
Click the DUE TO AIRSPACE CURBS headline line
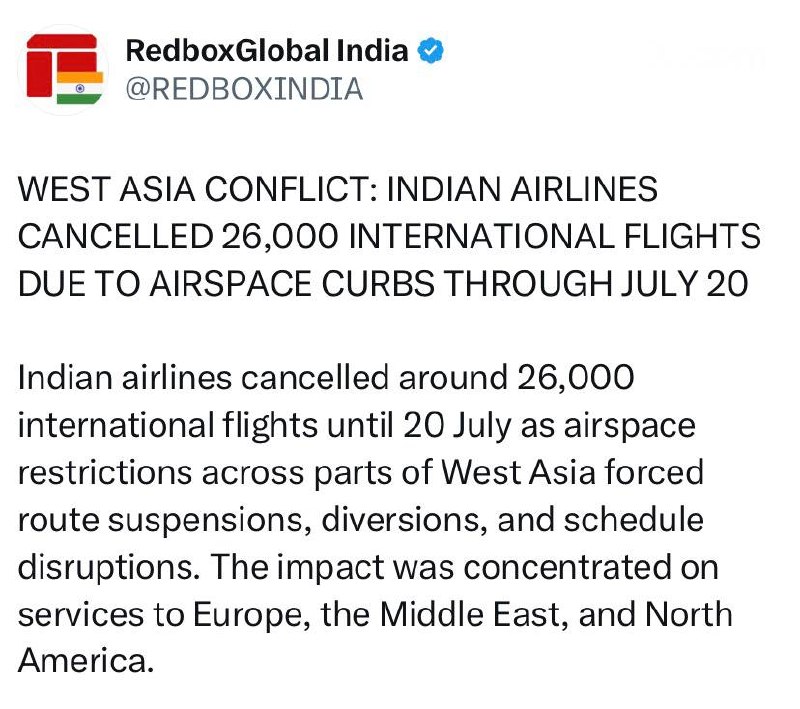[383, 283]
